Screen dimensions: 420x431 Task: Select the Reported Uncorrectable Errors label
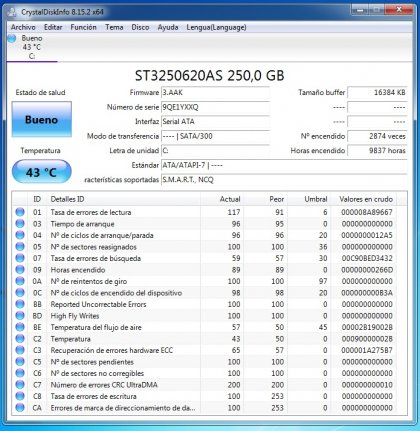point(98,304)
